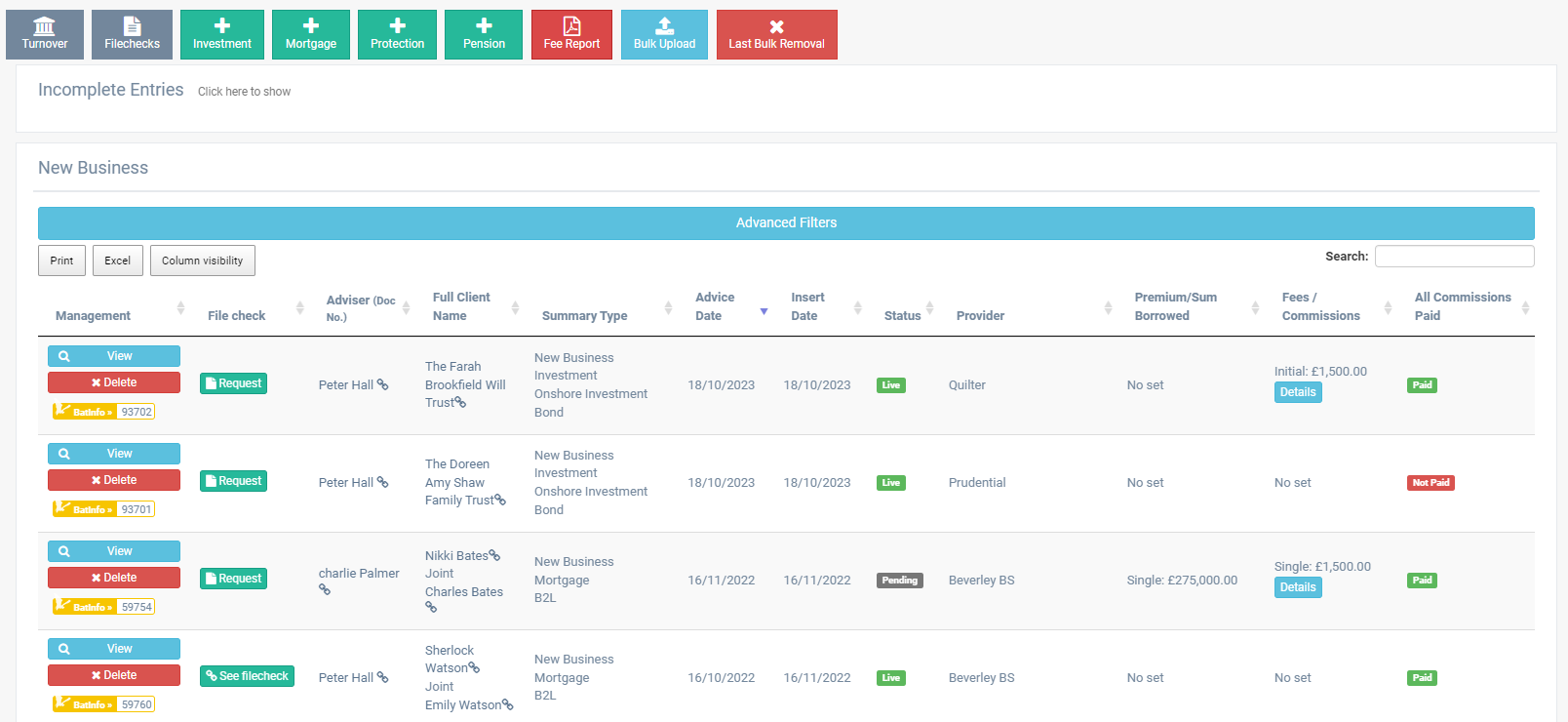
Task: Focus the Search input field
Action: click(x=1454, y=256)
